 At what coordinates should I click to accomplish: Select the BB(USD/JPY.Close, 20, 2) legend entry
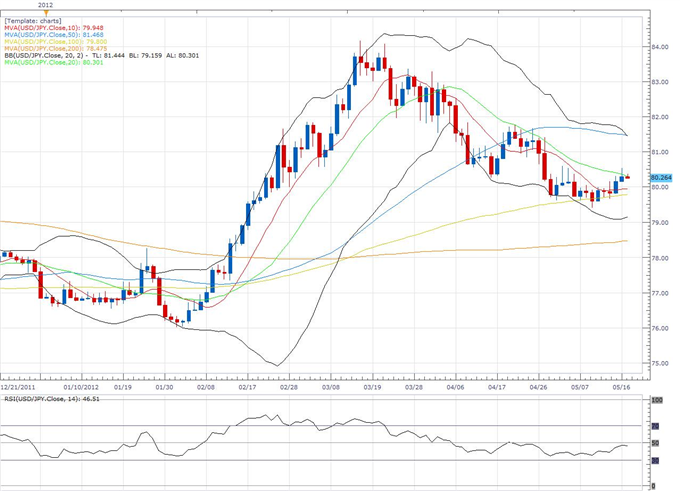[x=102, y=56]
